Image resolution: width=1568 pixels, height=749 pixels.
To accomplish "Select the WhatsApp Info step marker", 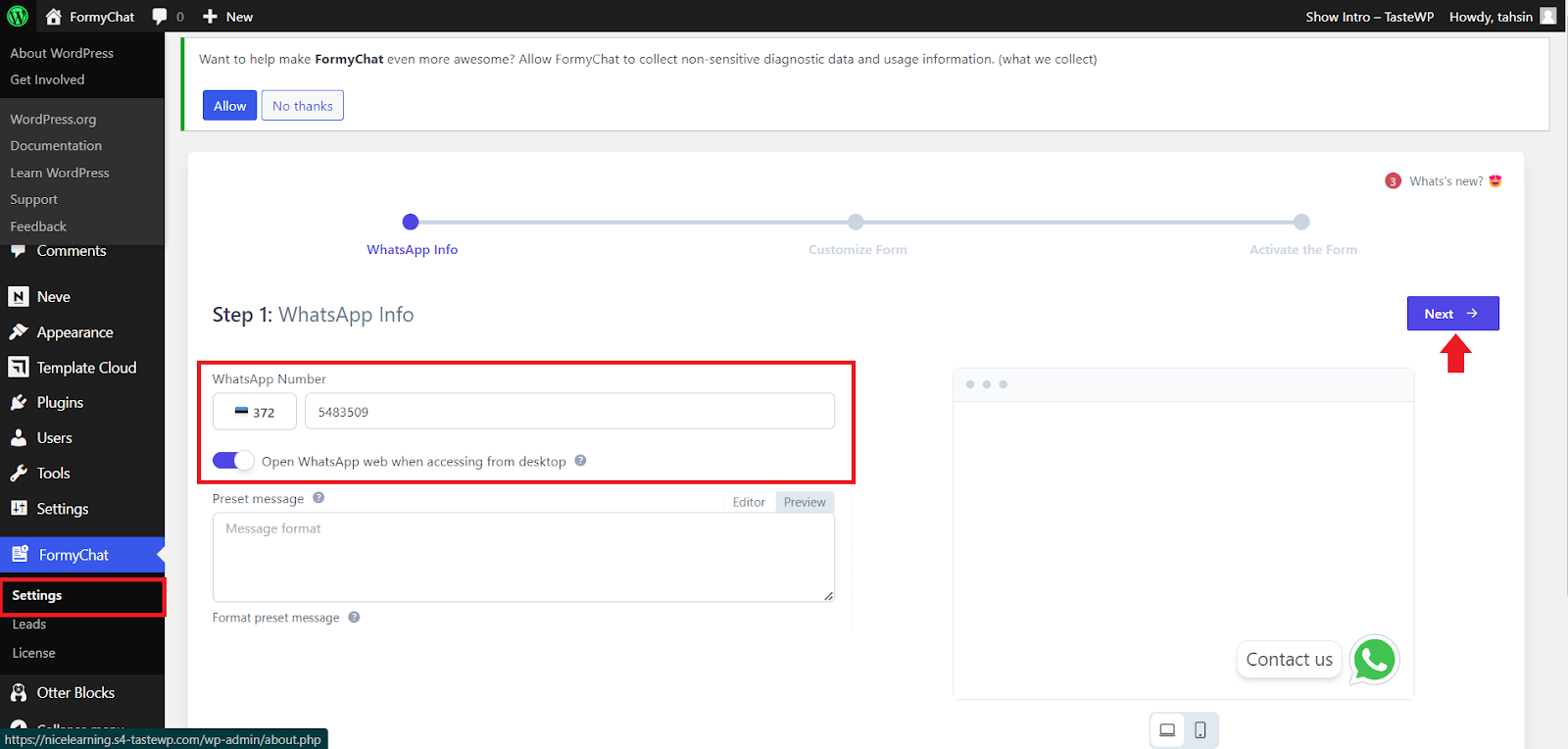I will 411,222.
